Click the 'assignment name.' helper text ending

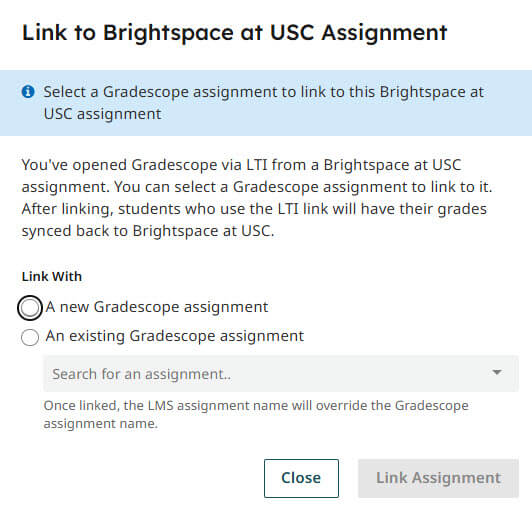[100, 424]
